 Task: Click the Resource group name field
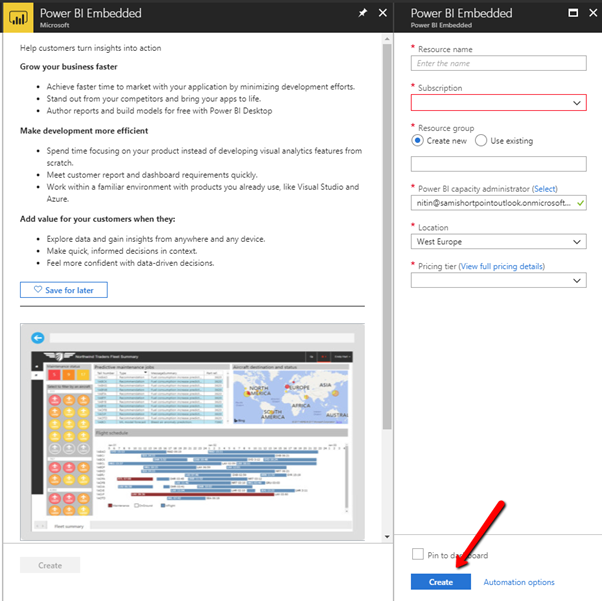pos(498,164)
